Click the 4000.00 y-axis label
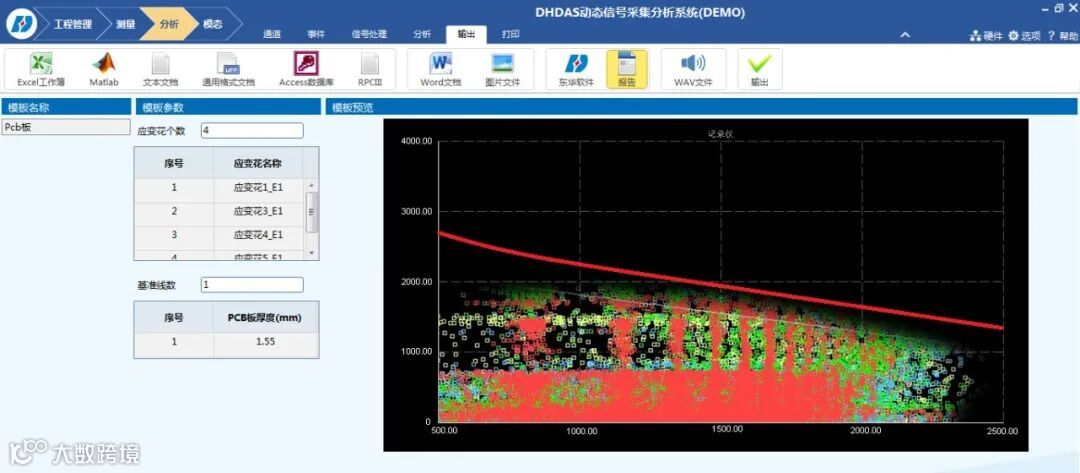Viewport: 1080px width, 473px height. click(416, 141)
